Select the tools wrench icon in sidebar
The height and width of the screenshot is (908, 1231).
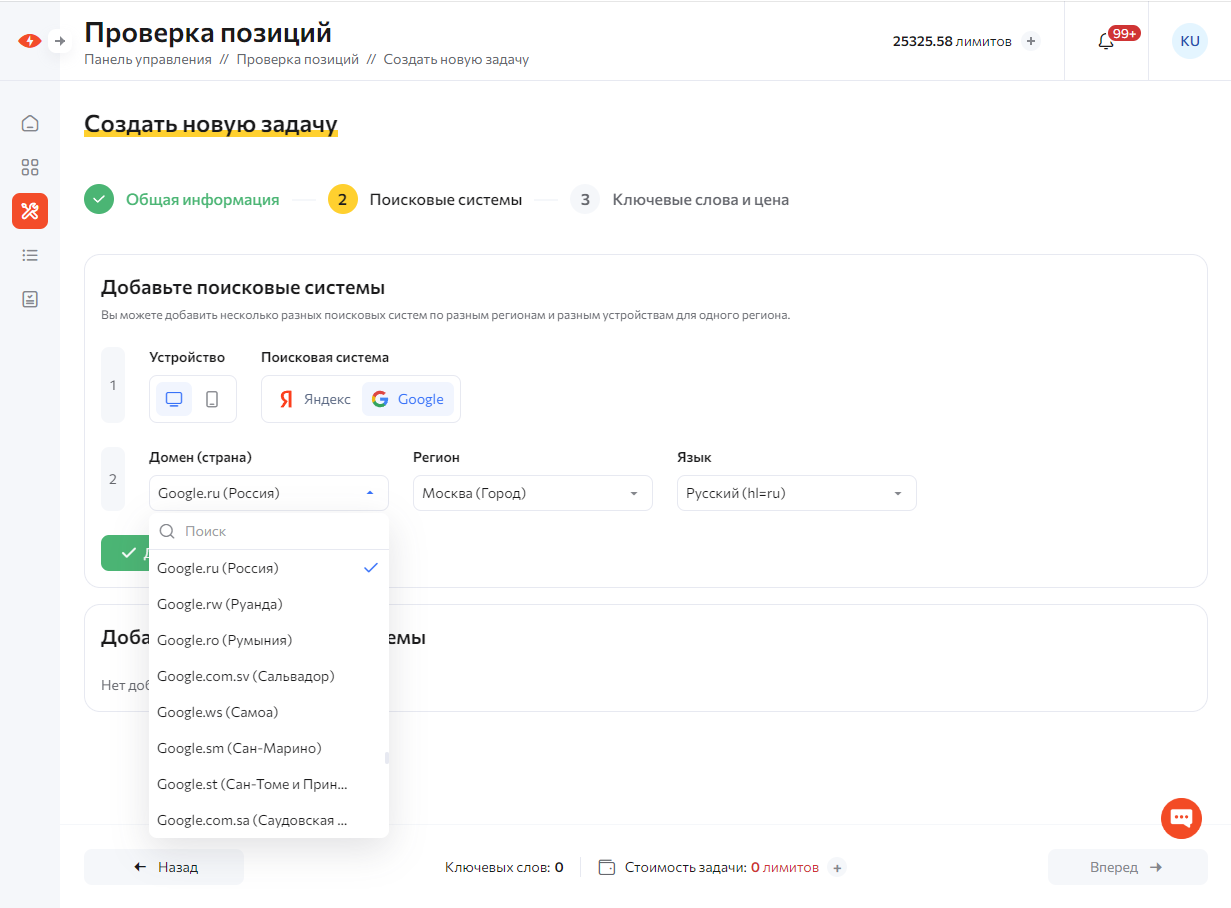coord(30,211)
